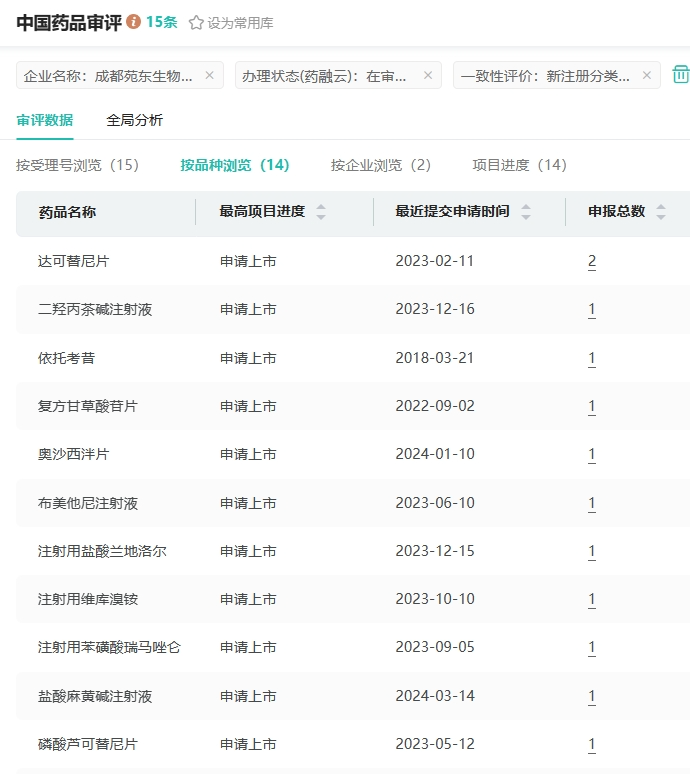This screenshot has width=690, height=774.
Task: Click date 2023-02-11 in 达可替尼片 row
Action: click(434, 261)
